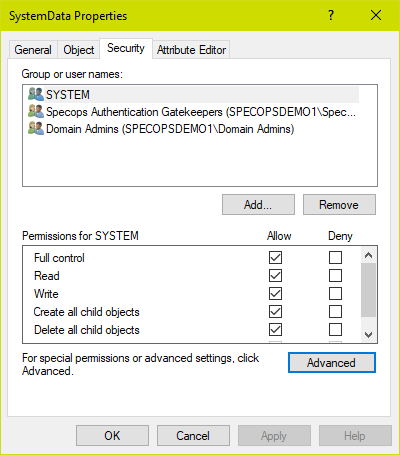Viewport: 400px width, 455px height.
Task: Click the Specops Authentication Gatekeepers group icon
Action: click(x=36, y=111)
